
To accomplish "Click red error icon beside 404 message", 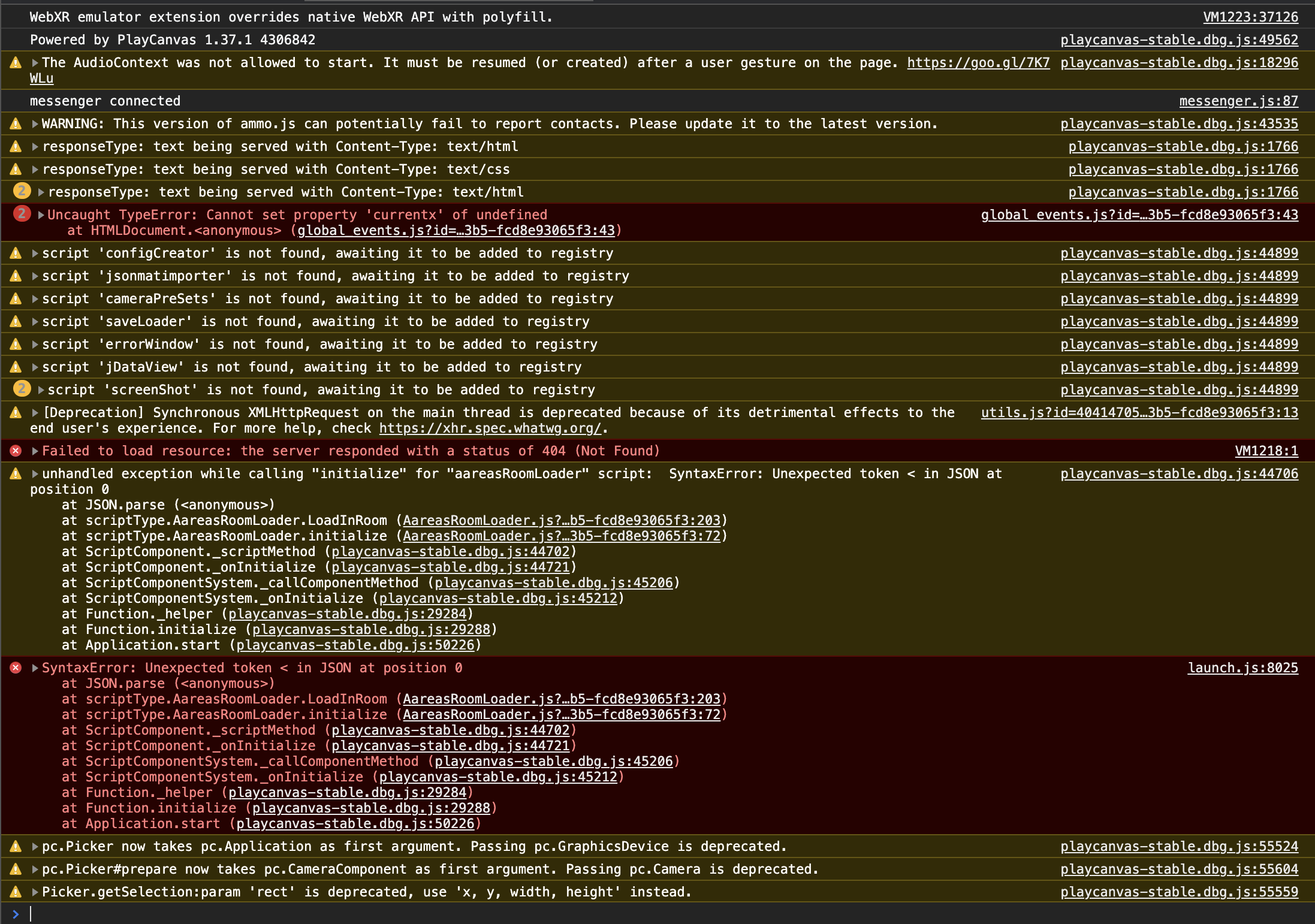I will pos(16,451).
